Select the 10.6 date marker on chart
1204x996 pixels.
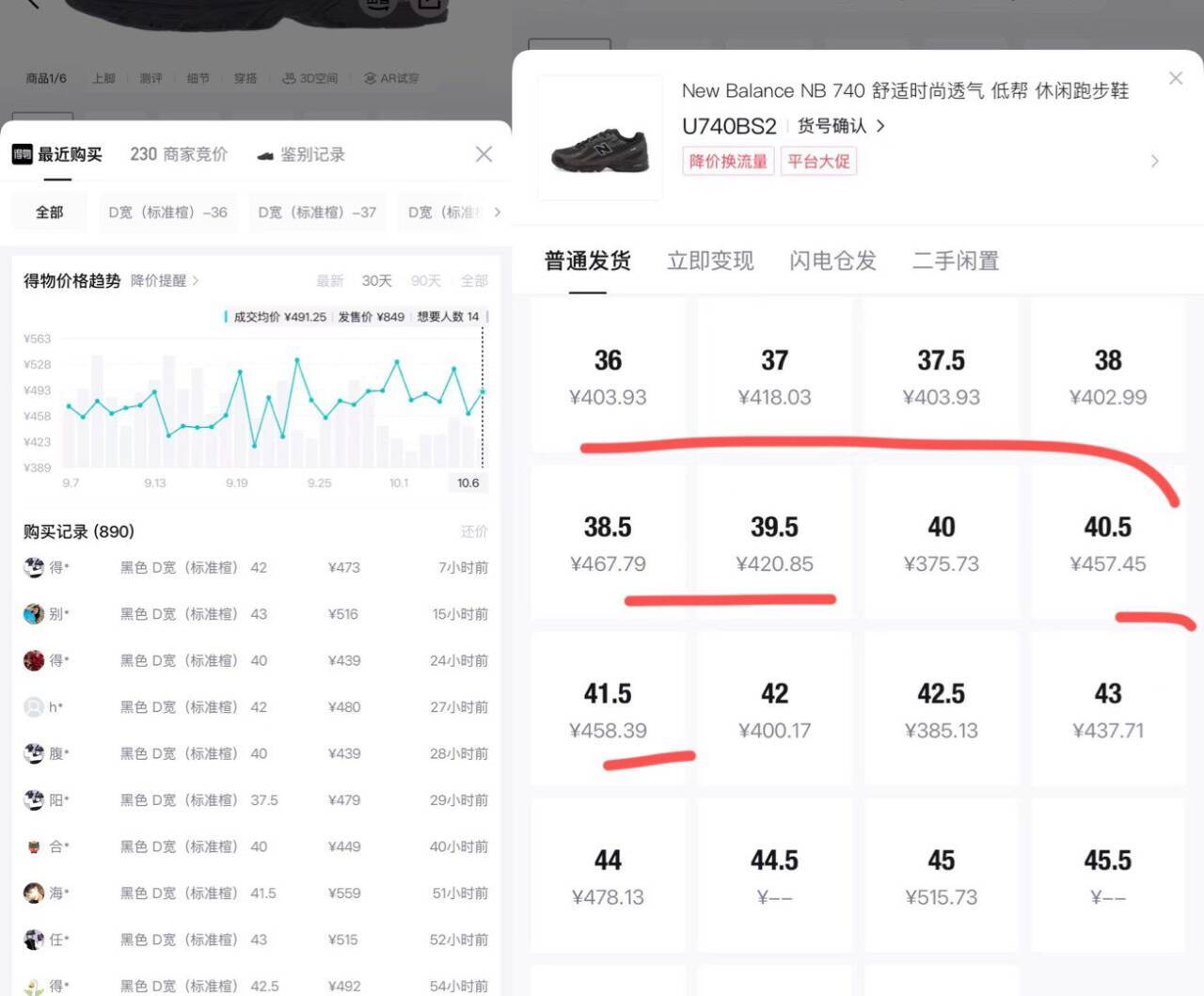[x=467, y=482]
